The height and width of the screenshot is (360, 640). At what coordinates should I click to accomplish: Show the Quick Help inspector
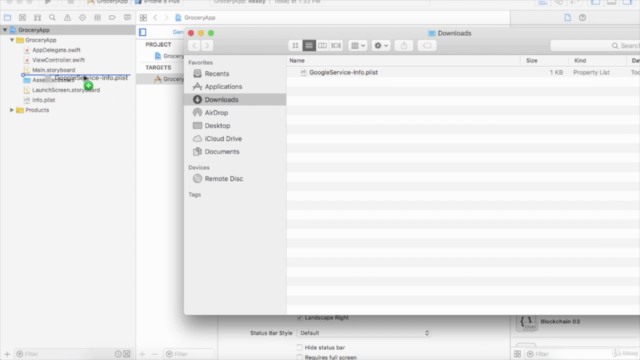point(582,18)
